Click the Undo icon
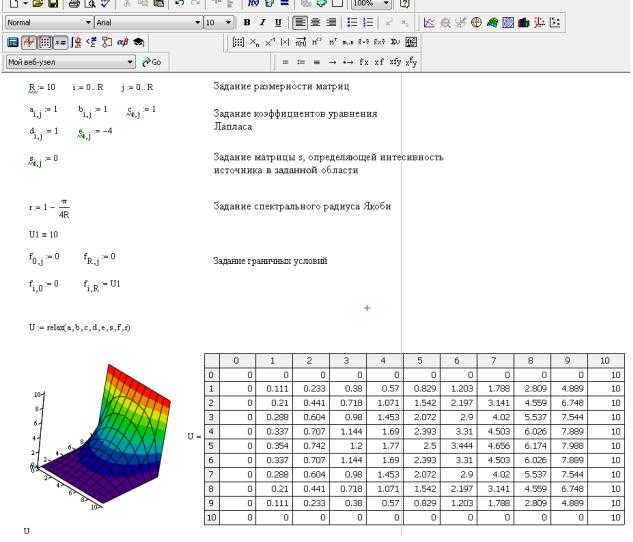633x542 pixels. pos(180,4)
